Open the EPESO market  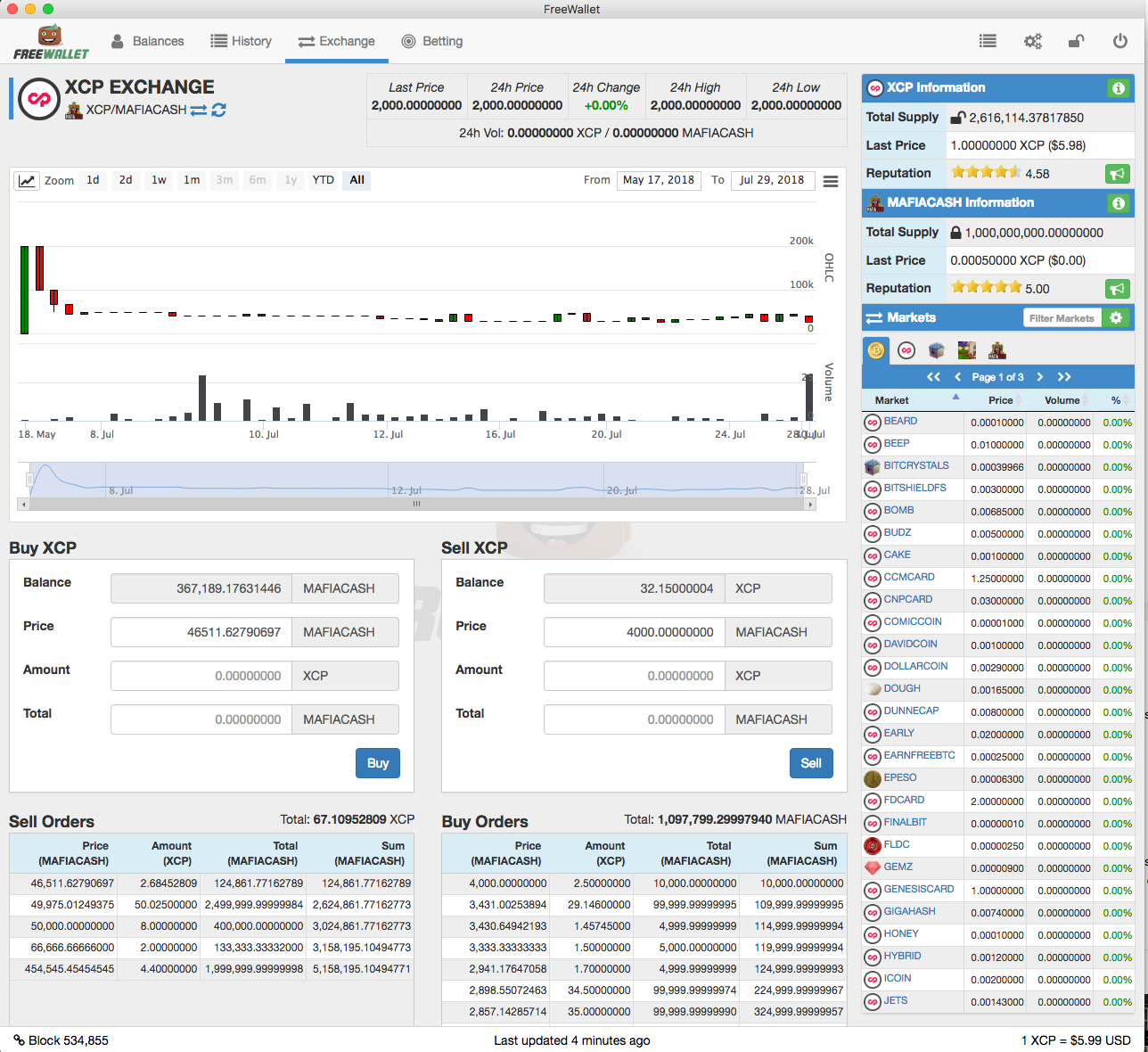tap(900, 778)
